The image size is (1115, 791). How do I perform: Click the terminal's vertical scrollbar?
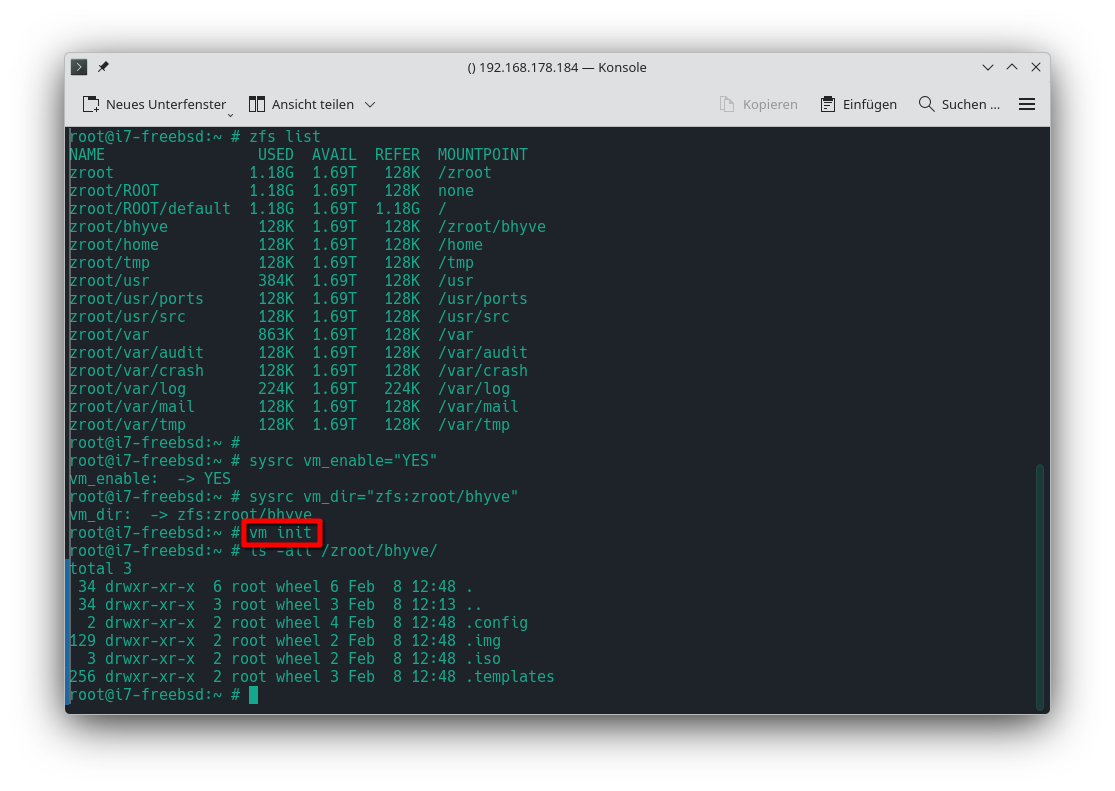[x=1040, y=580]
